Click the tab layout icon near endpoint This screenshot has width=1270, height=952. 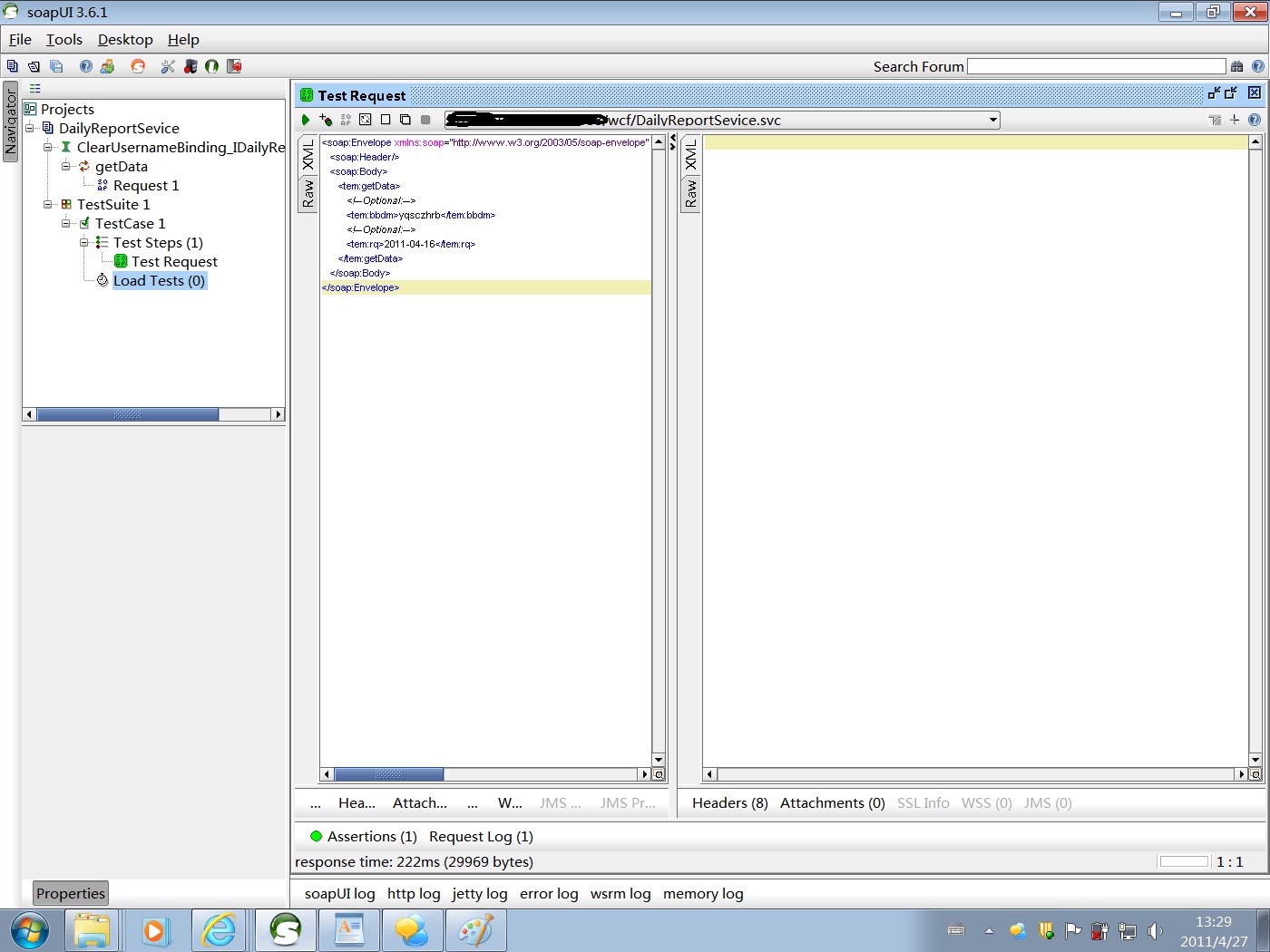(1215, 120)
